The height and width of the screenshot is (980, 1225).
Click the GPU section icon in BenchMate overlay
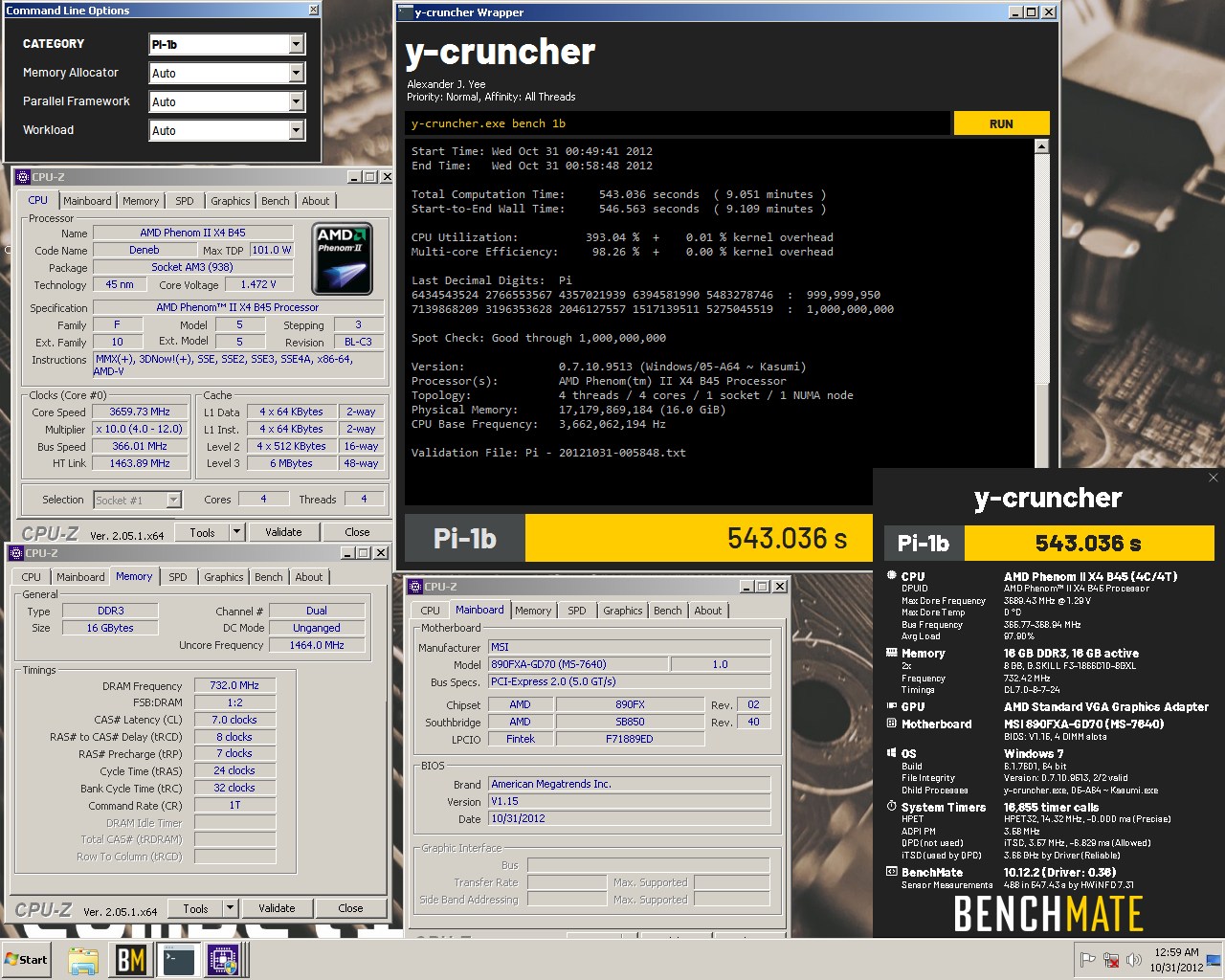[892, 707]
